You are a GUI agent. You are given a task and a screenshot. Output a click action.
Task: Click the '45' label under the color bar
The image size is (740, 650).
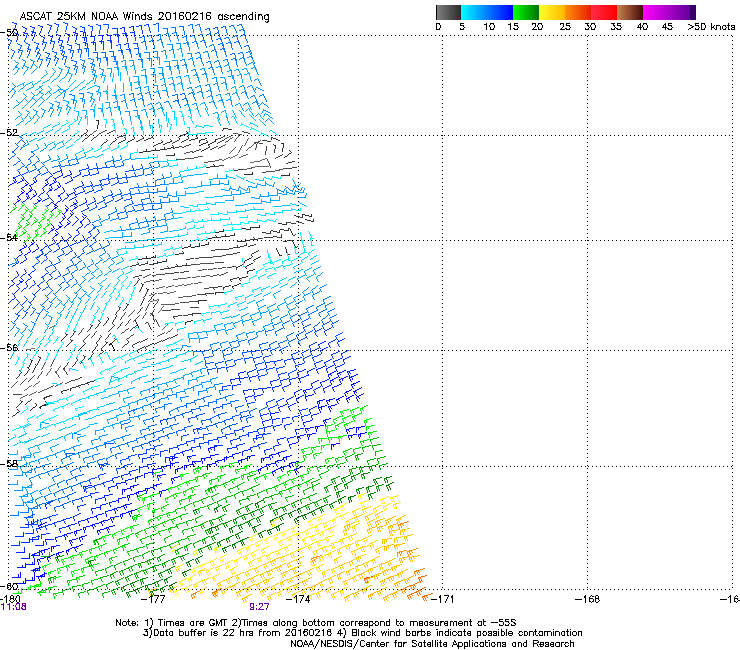tap(667, 27)
